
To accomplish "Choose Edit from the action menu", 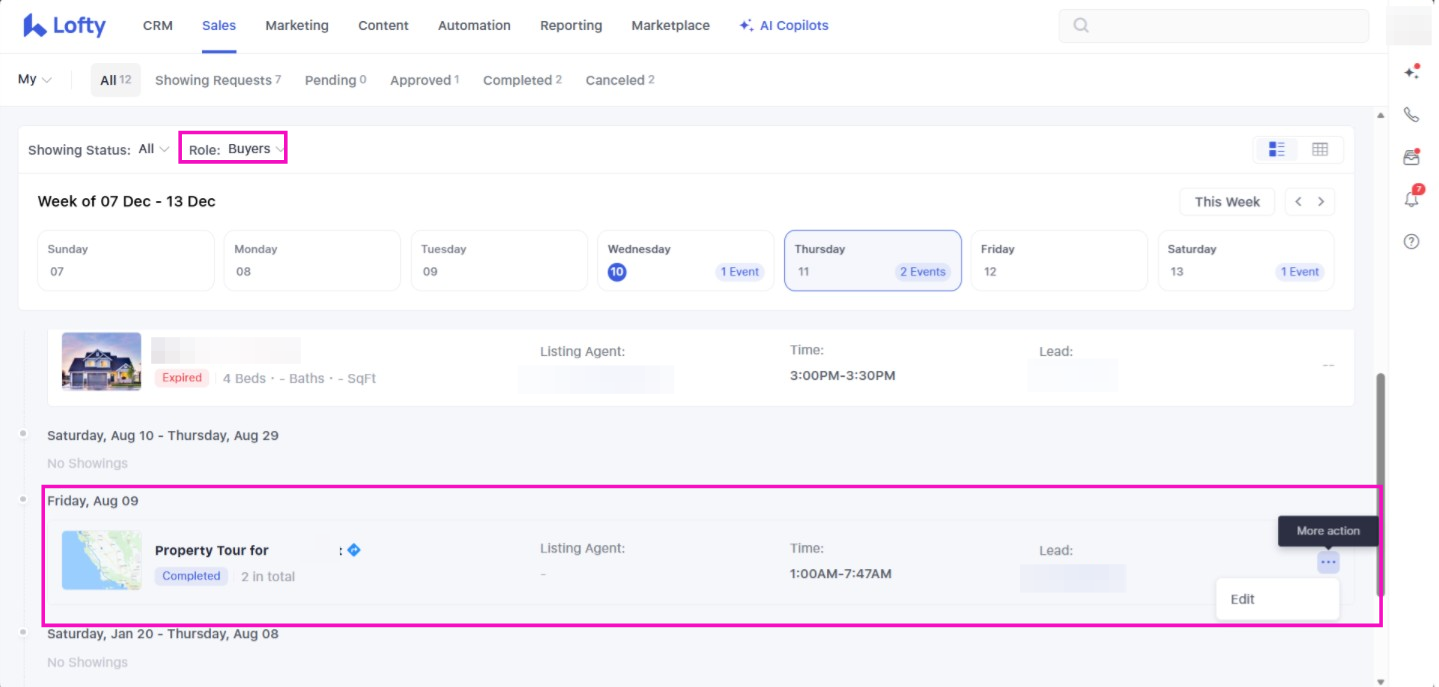I will click(1242, 599).
